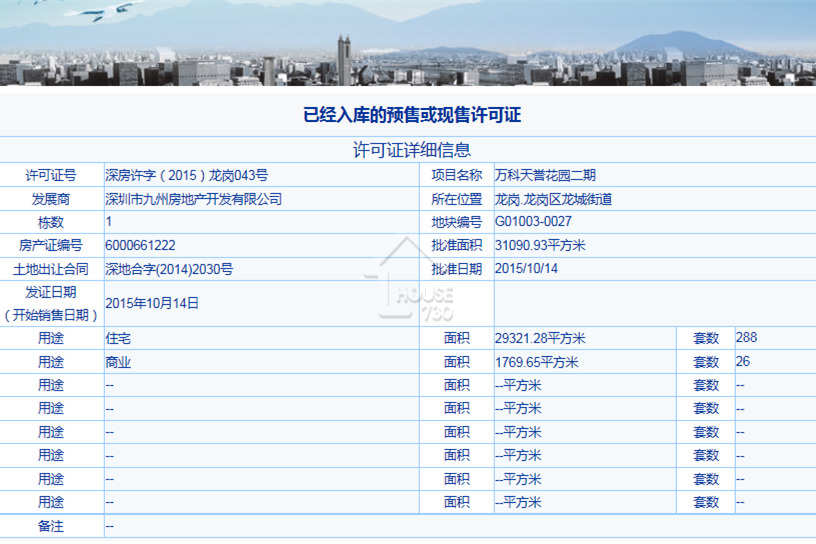Image resolution: width=816 pixels, height=544 pixels.
Task: Click the 住宅 usage value
Action: click(x=118, y=338)
